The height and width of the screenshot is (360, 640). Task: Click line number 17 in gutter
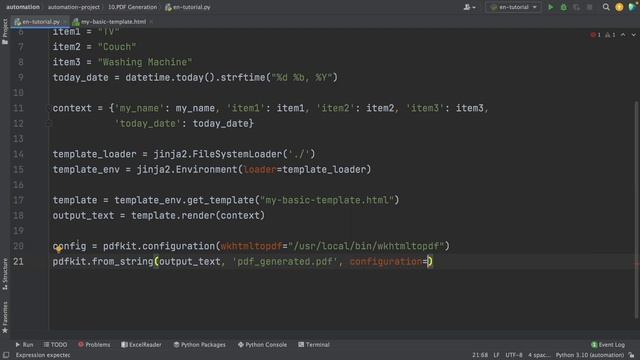pyautogui.click(x=18, y=200)
